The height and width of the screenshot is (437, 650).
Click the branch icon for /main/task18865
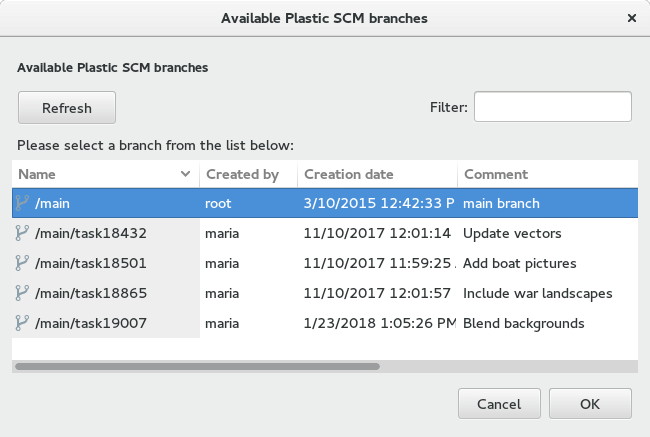tap(22, 293)
